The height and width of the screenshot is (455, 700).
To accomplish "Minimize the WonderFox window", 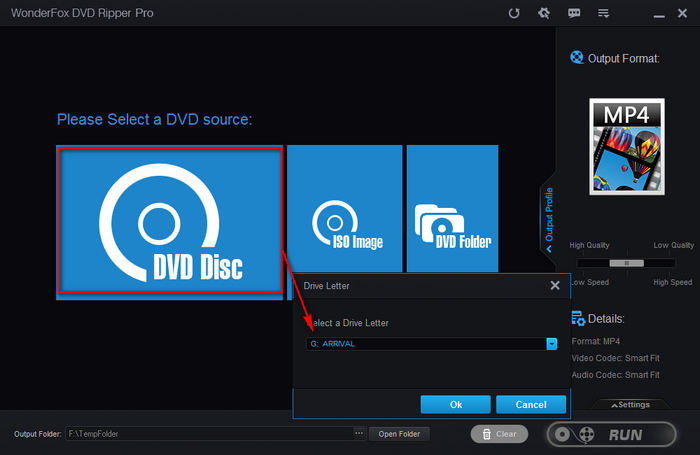I will coord(659,16).
